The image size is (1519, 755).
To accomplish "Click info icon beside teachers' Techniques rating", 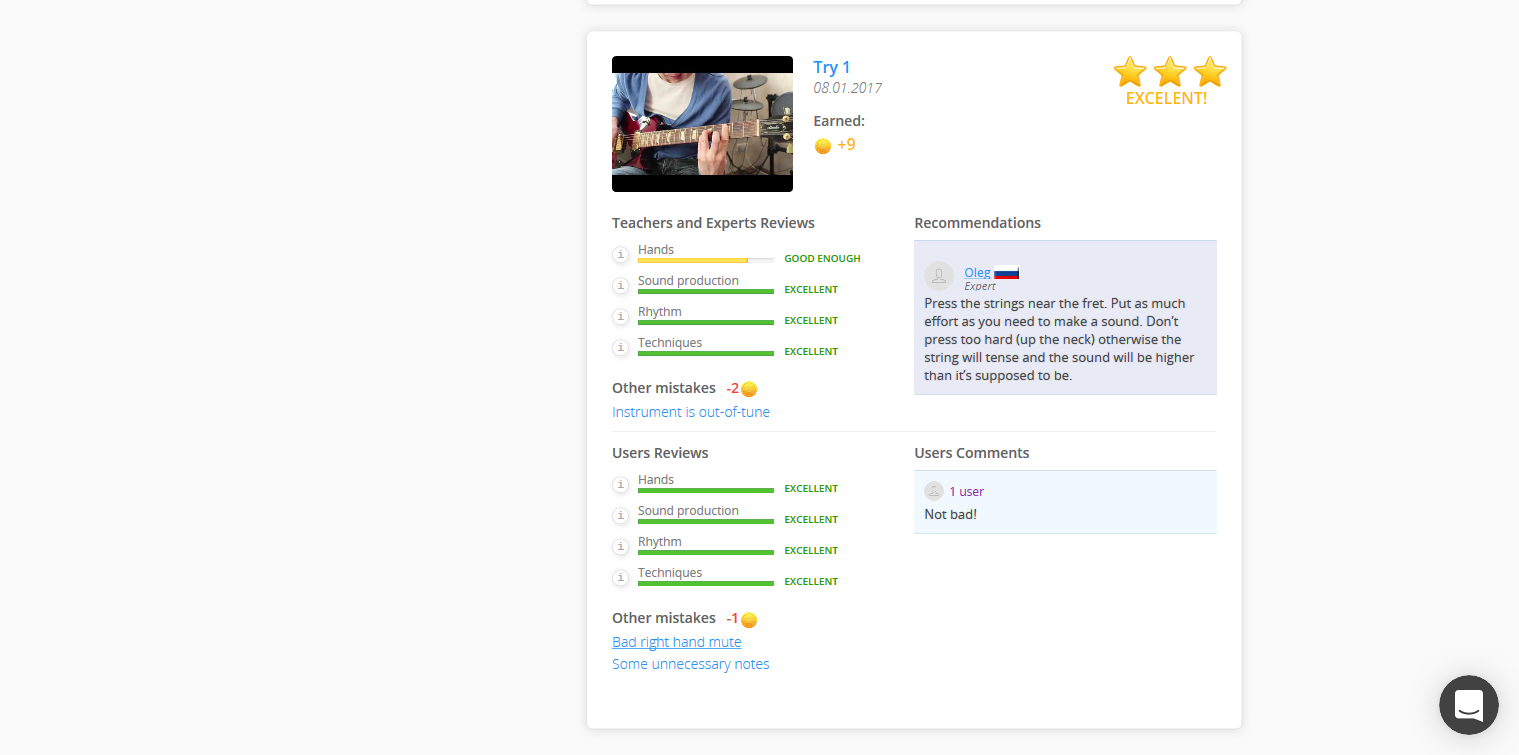I will (620, 348).
